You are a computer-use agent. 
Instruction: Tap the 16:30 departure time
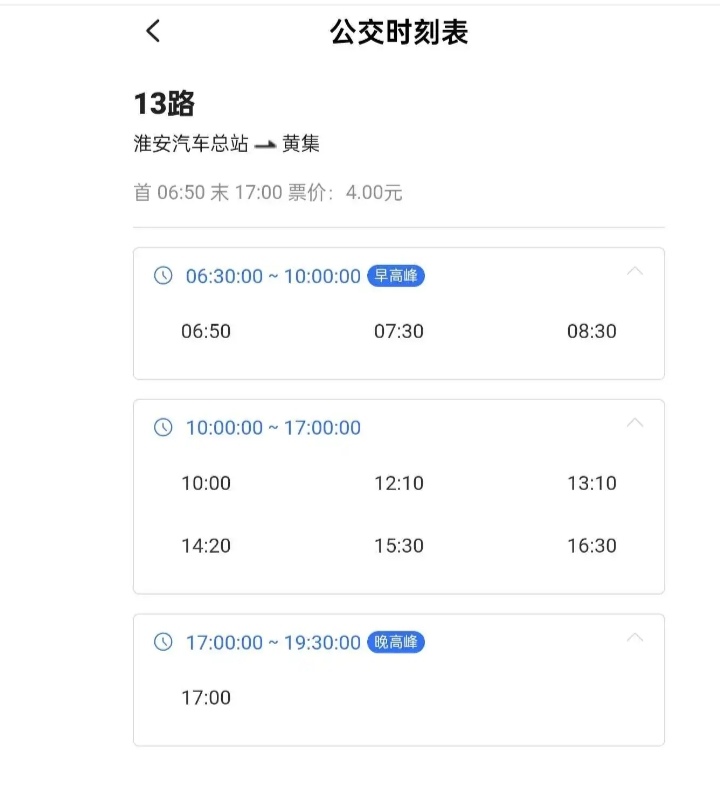coord(592,546)
